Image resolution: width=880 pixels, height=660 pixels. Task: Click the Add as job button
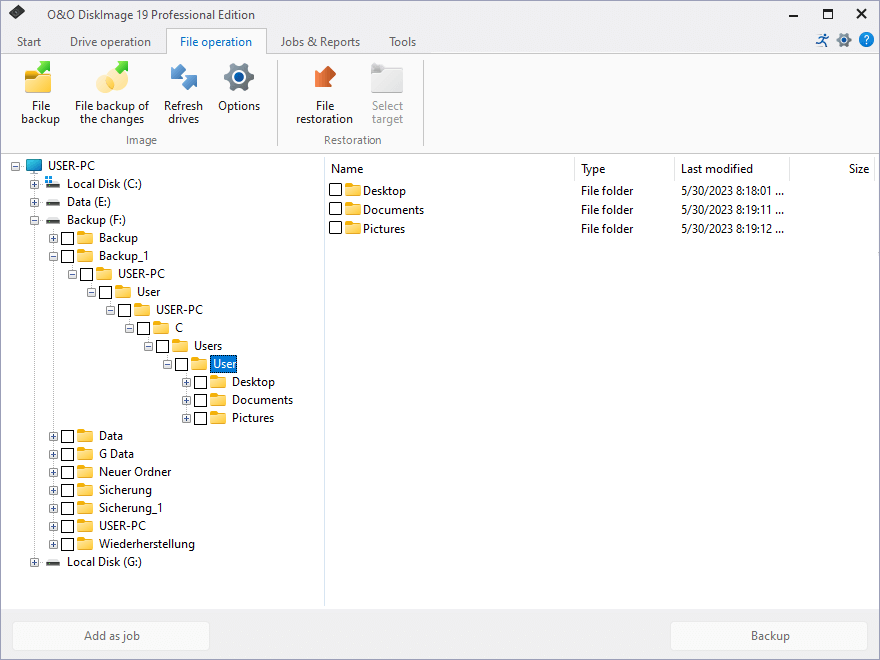111,636
